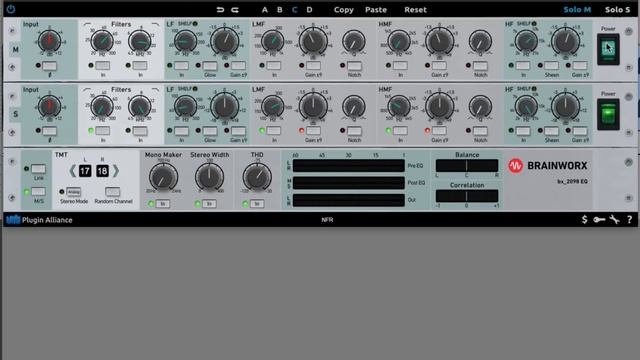
Task: Enable M channel low-pass filter In
Action: [140, 65]
